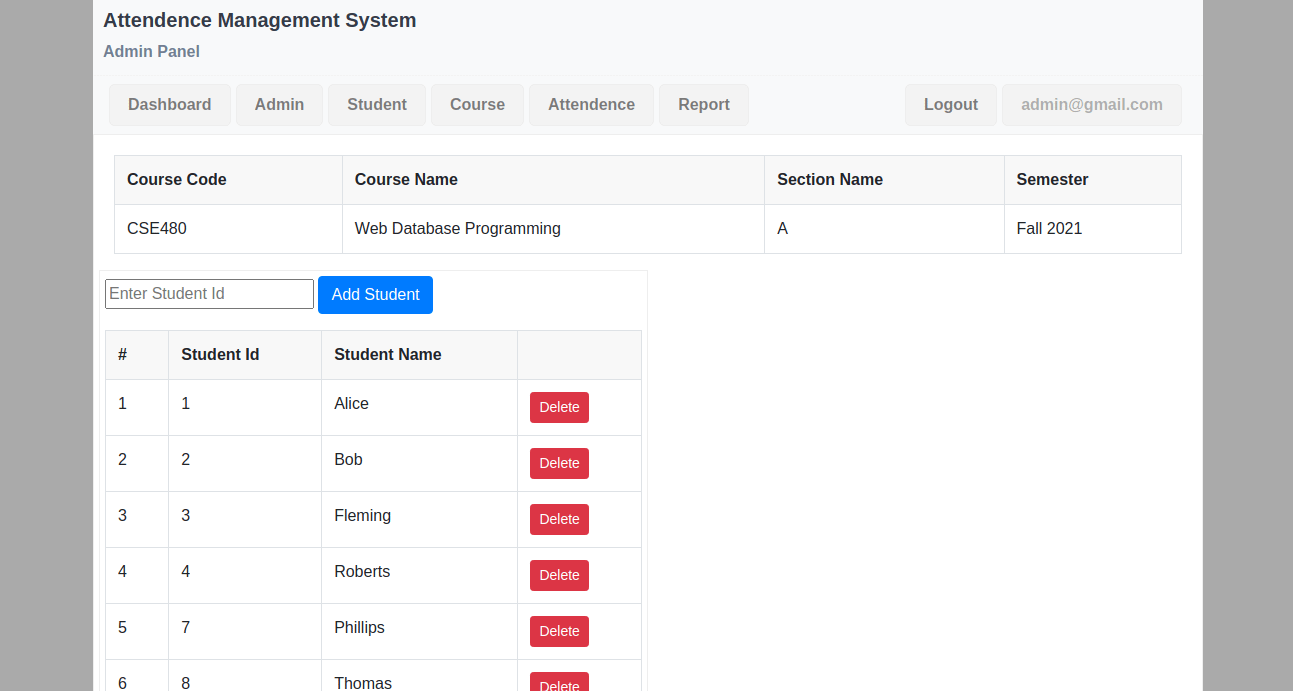Click the Attendence Management System title
Screen dimensions: 1293x691
pyautogui.click(x=259, y=20)
